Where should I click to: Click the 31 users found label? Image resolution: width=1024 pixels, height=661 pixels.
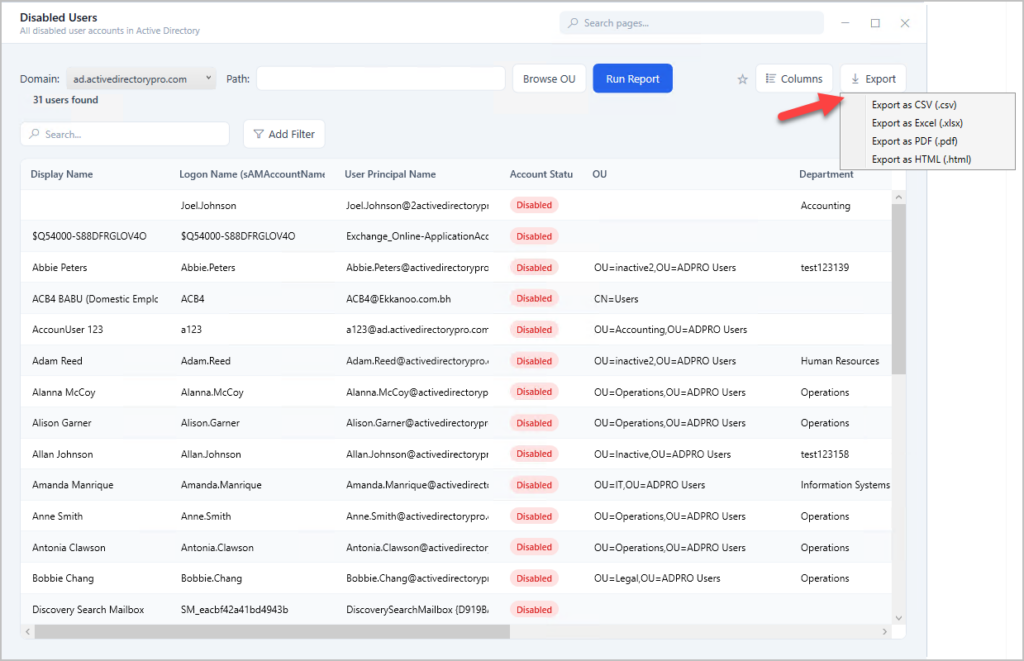point(65,100)
